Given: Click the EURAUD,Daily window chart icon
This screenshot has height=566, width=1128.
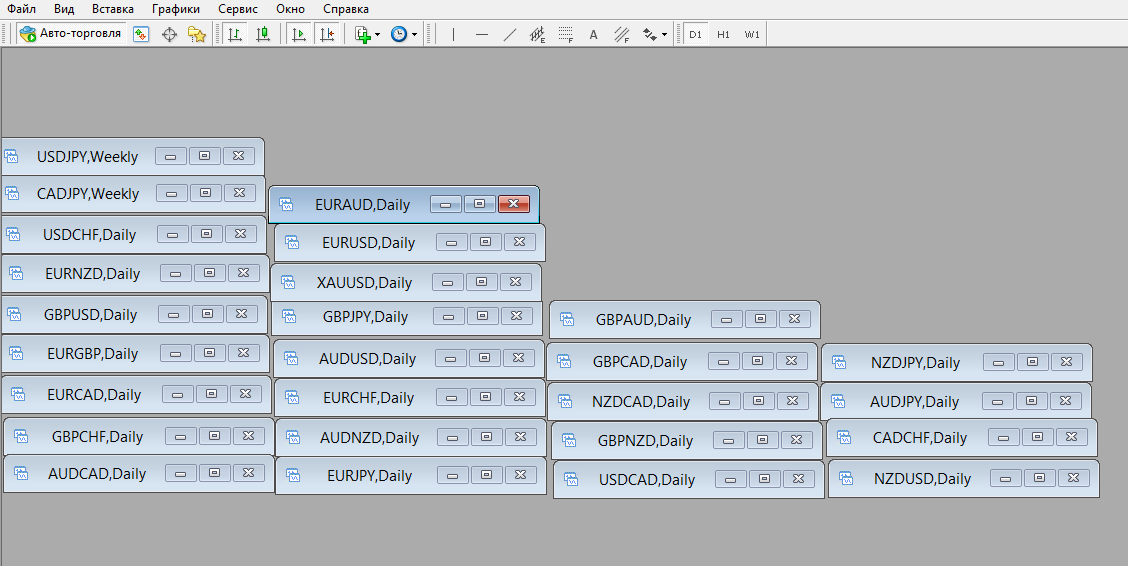Looking at the screenshot, I should click(x=286, y=204).
